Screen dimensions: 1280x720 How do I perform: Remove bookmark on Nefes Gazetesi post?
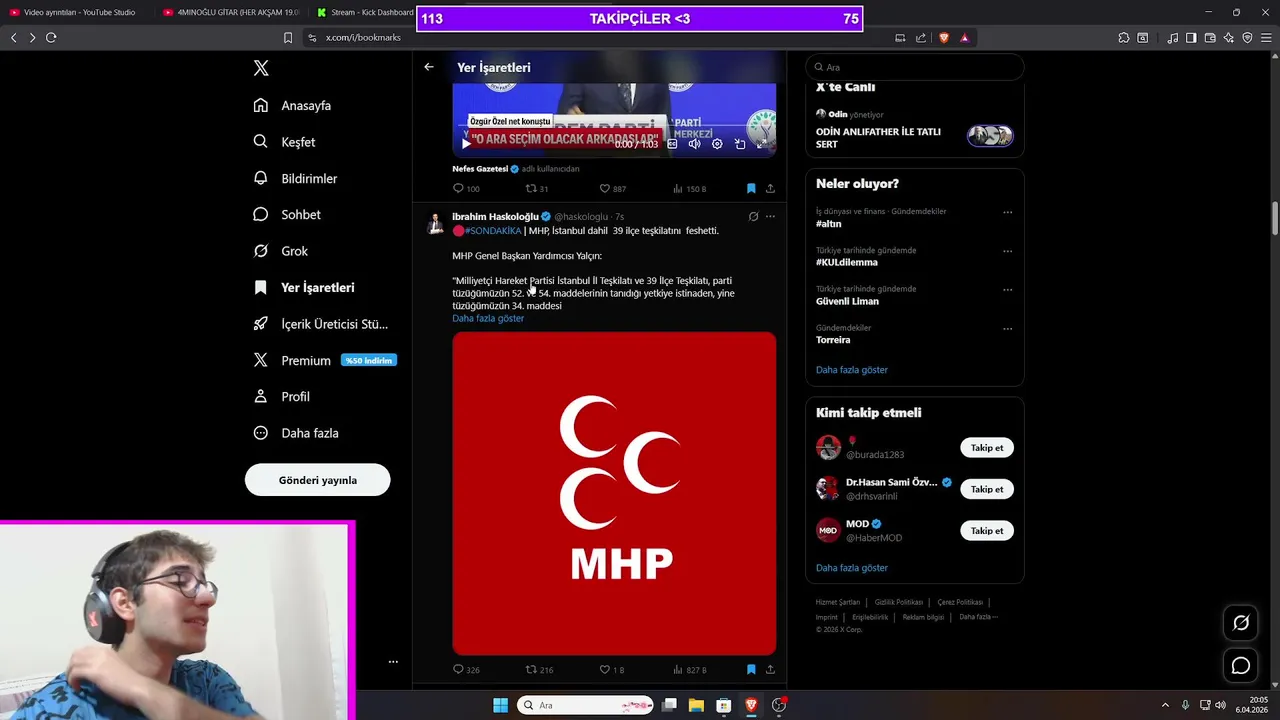pyautogui.click(x=750, y=188)
